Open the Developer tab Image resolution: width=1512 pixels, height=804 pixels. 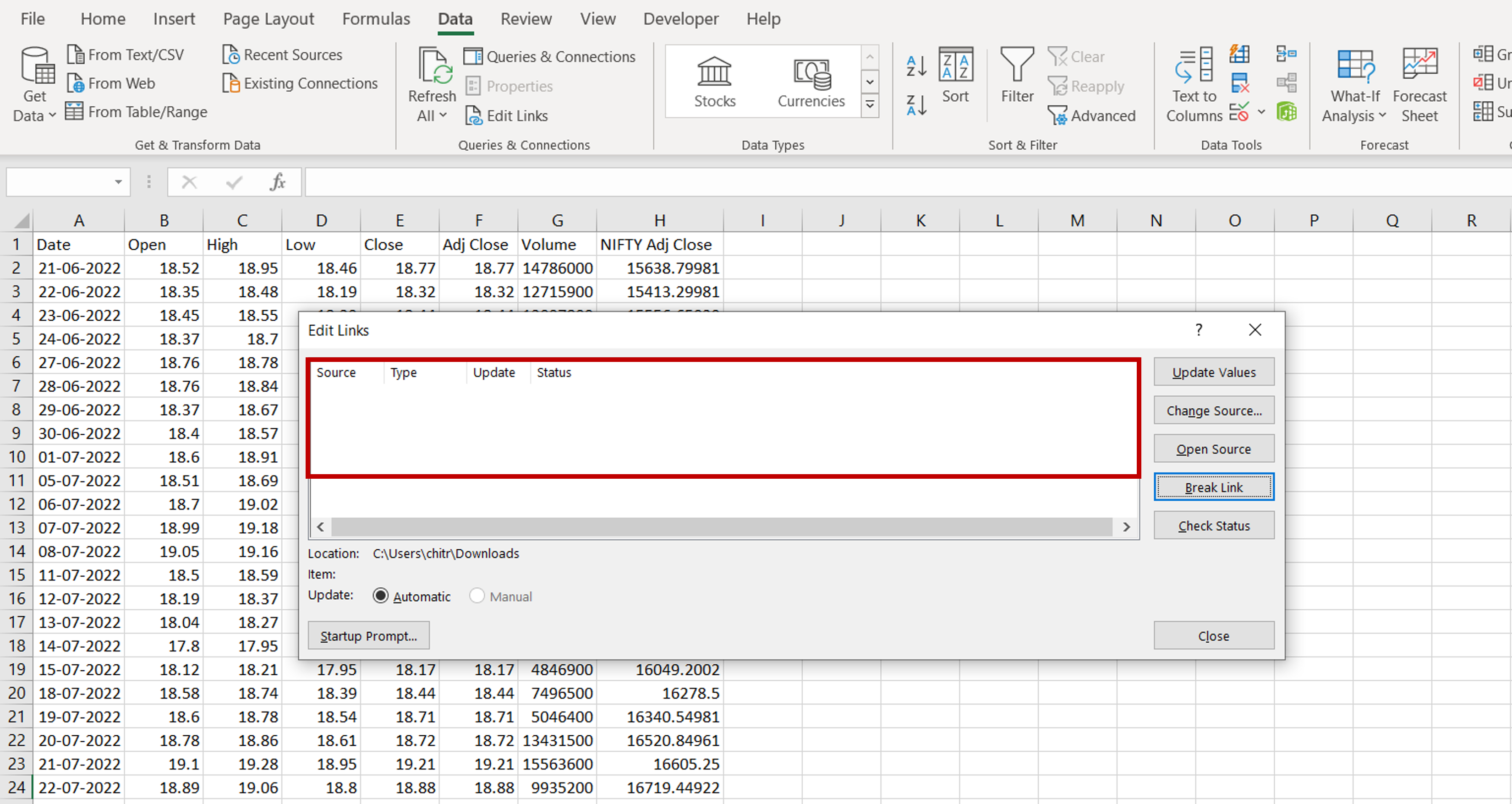pos(681,19)
